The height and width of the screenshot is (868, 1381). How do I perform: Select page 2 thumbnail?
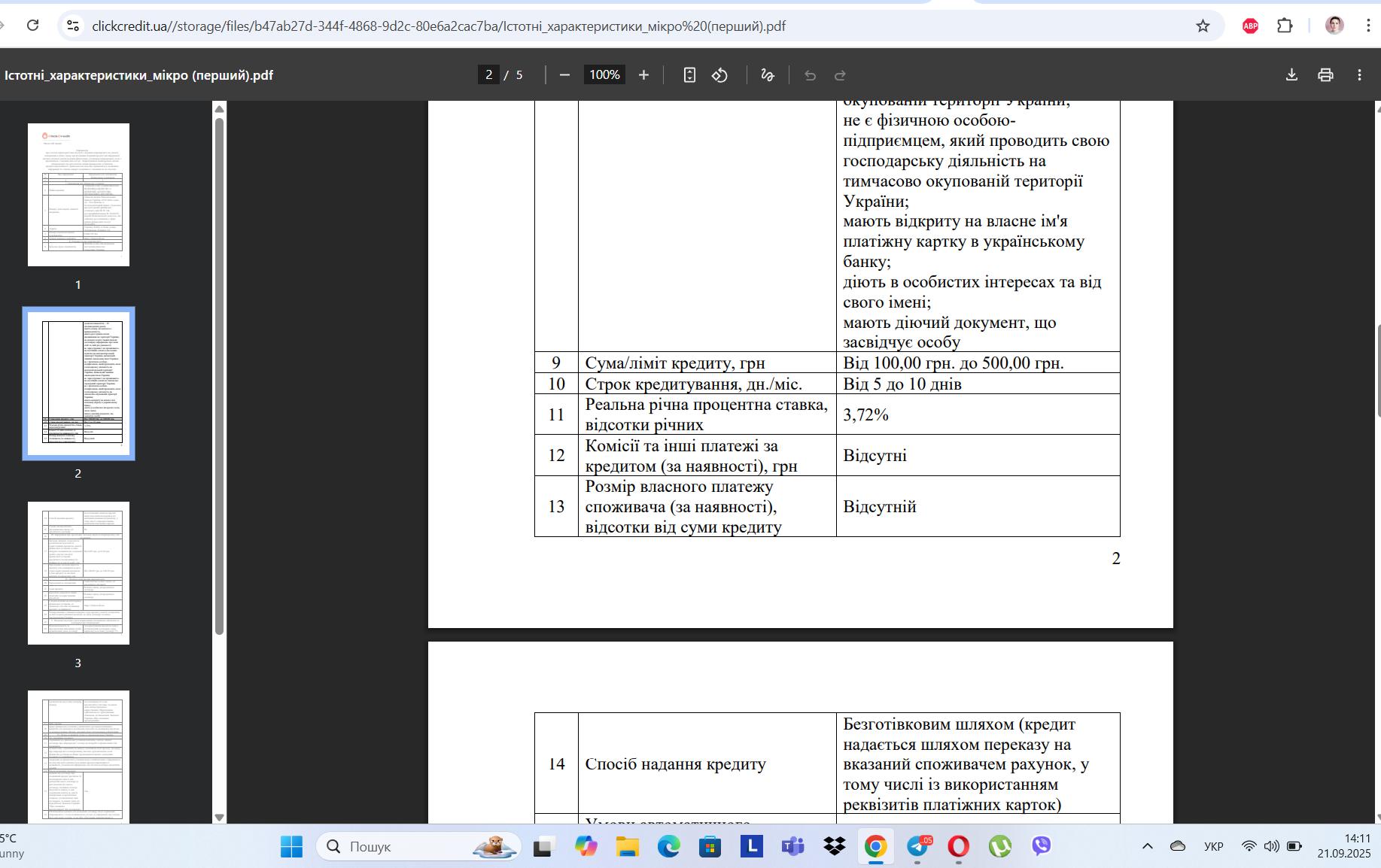pyautogui.click(x=78, y=384)
